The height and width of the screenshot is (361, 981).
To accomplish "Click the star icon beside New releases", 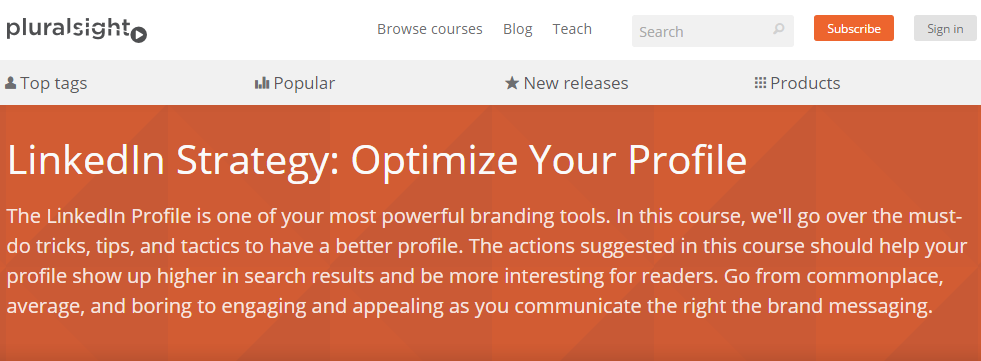I will click(x=512, y=83).
